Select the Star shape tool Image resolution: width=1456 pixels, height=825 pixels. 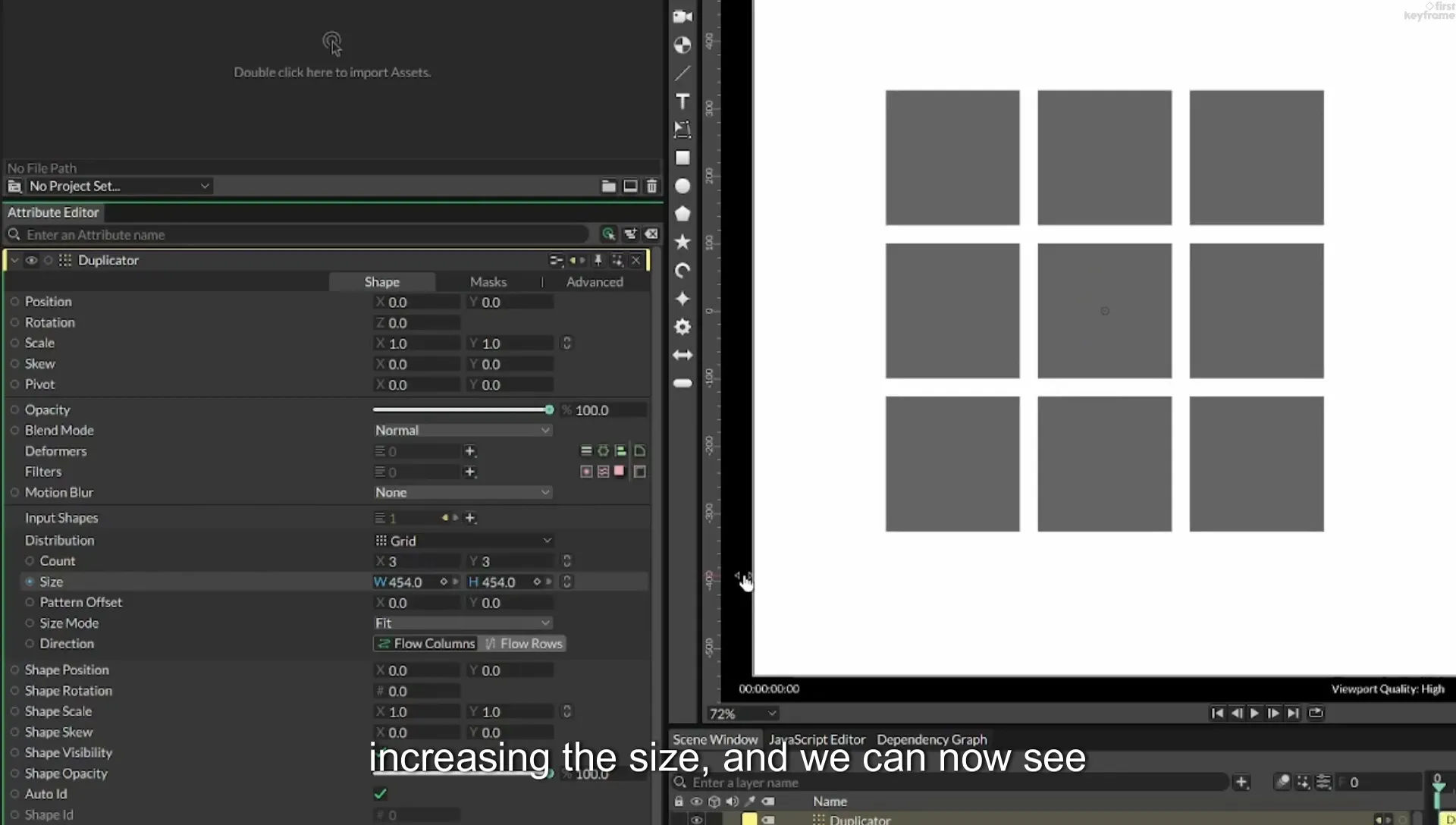(682, 242)
